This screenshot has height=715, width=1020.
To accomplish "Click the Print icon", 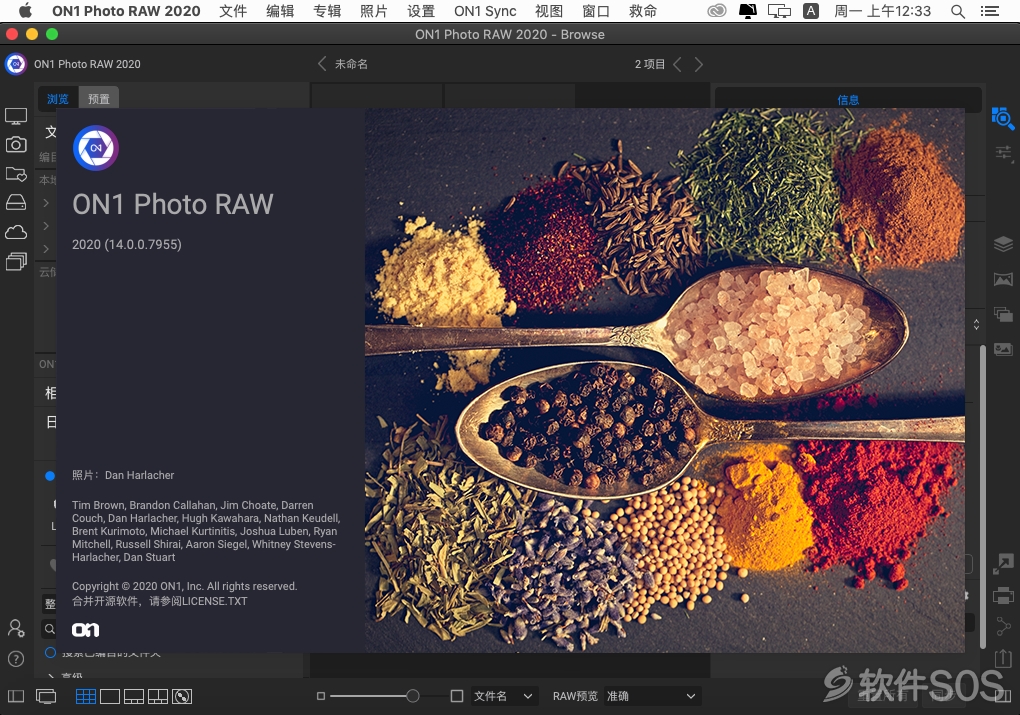I will 1003,595.
